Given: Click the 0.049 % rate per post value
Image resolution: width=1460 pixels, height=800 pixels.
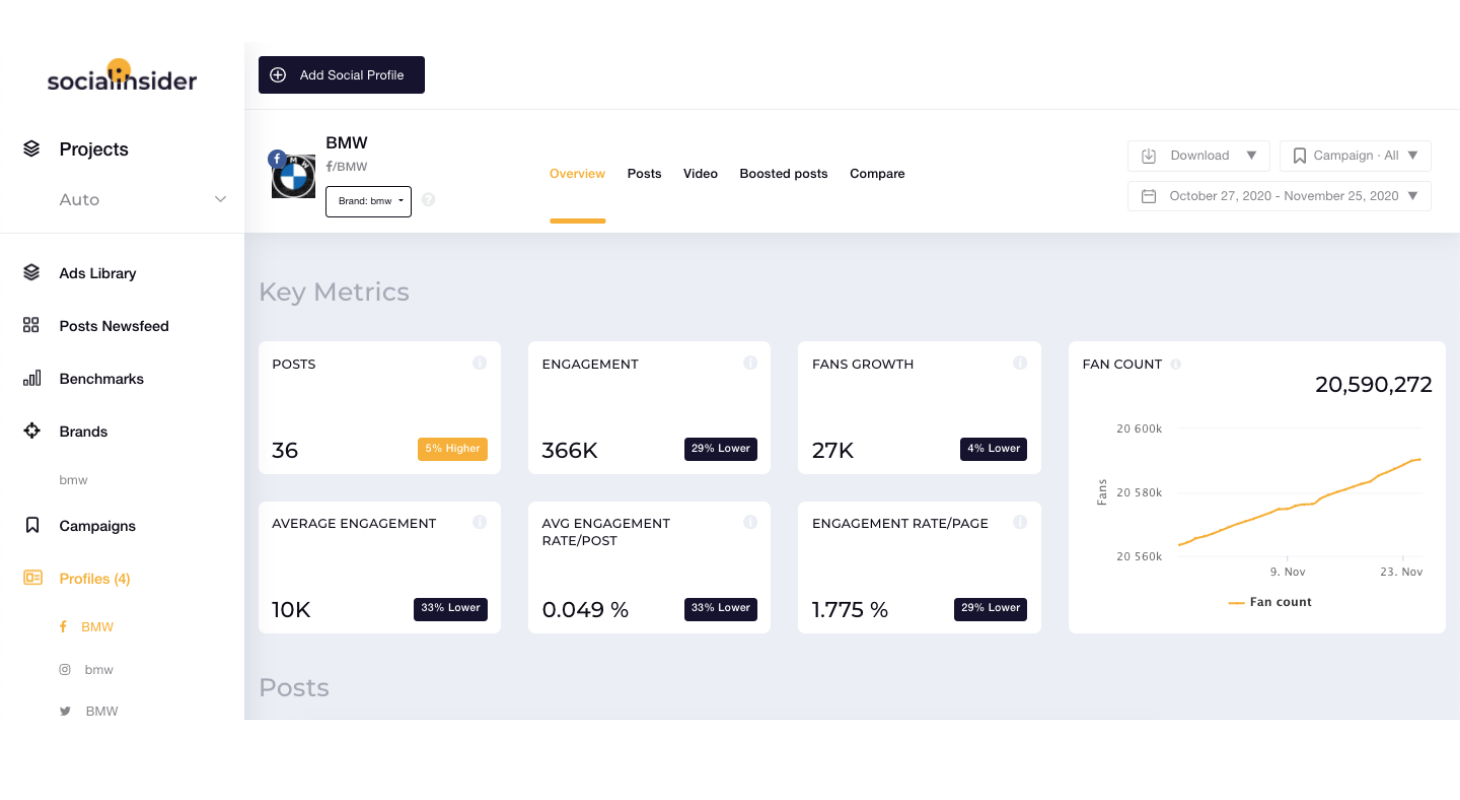Looking at the screenshot, I should click(x=585, y=610).
